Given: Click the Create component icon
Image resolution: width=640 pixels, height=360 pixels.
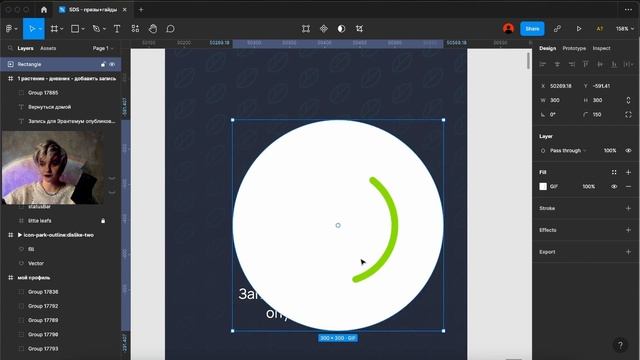Looking at the screenshot, I should (324, 29).
